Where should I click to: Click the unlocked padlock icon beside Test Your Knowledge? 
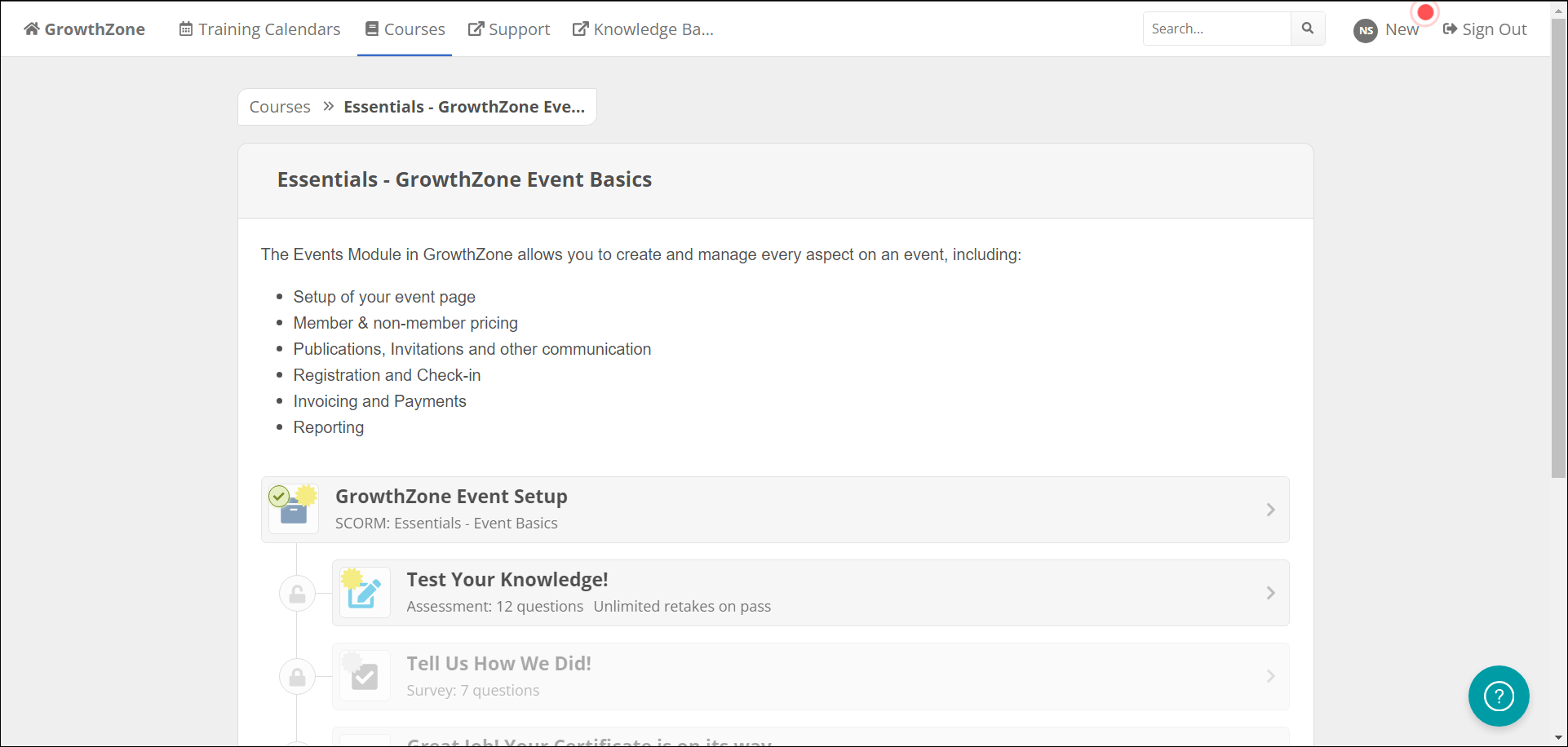coord(297,594)
